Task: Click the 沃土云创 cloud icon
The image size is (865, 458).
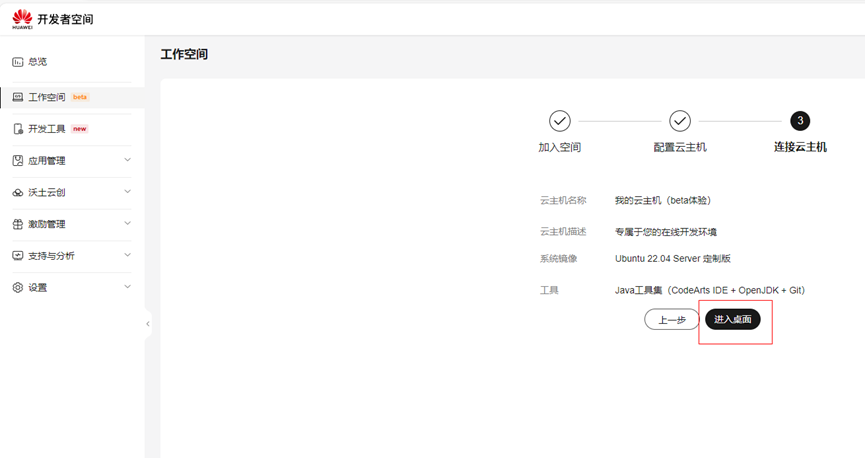Action: tap(18, 193)
